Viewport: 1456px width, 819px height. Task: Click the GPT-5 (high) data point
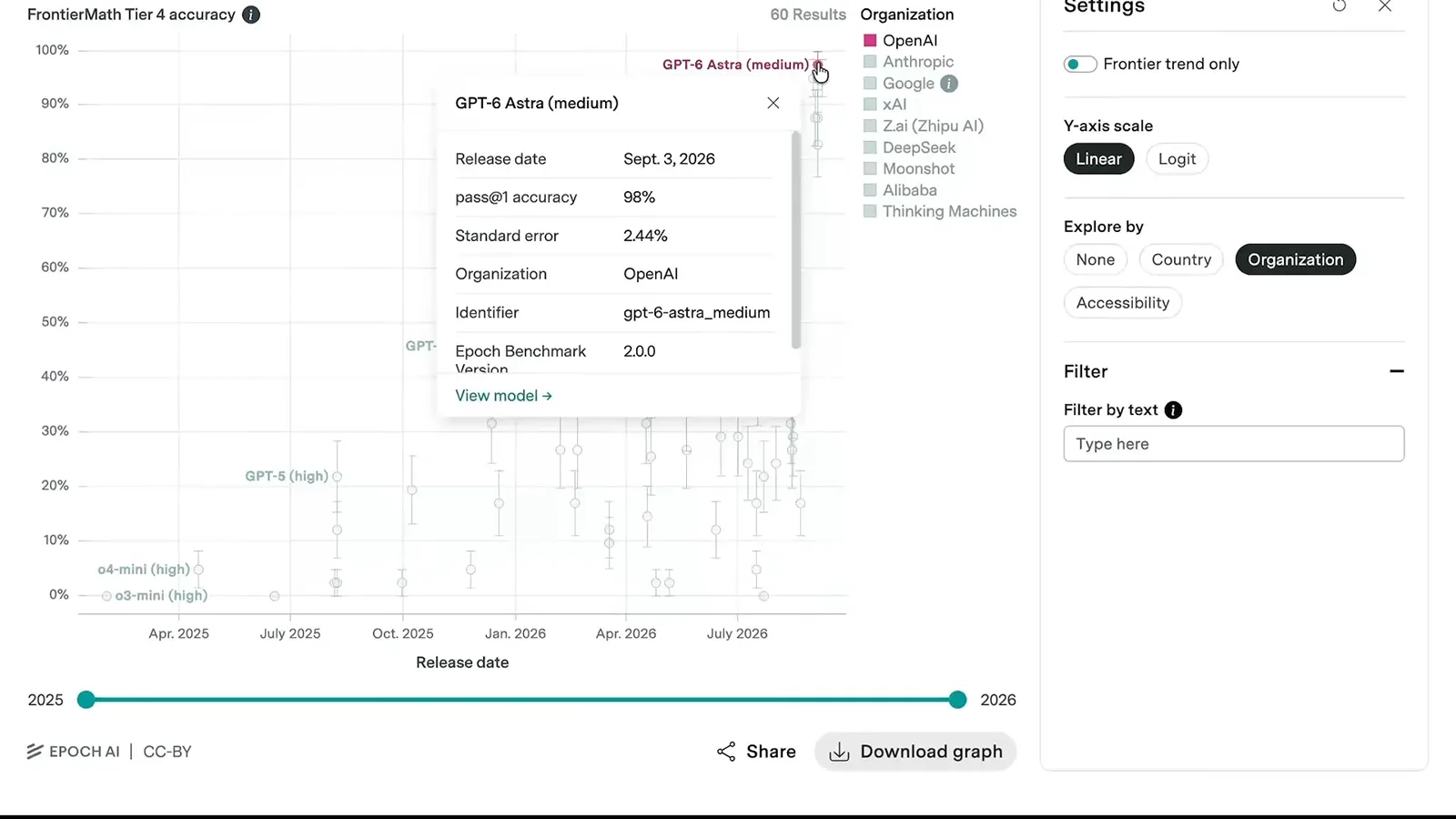click(x=338, y=477)
